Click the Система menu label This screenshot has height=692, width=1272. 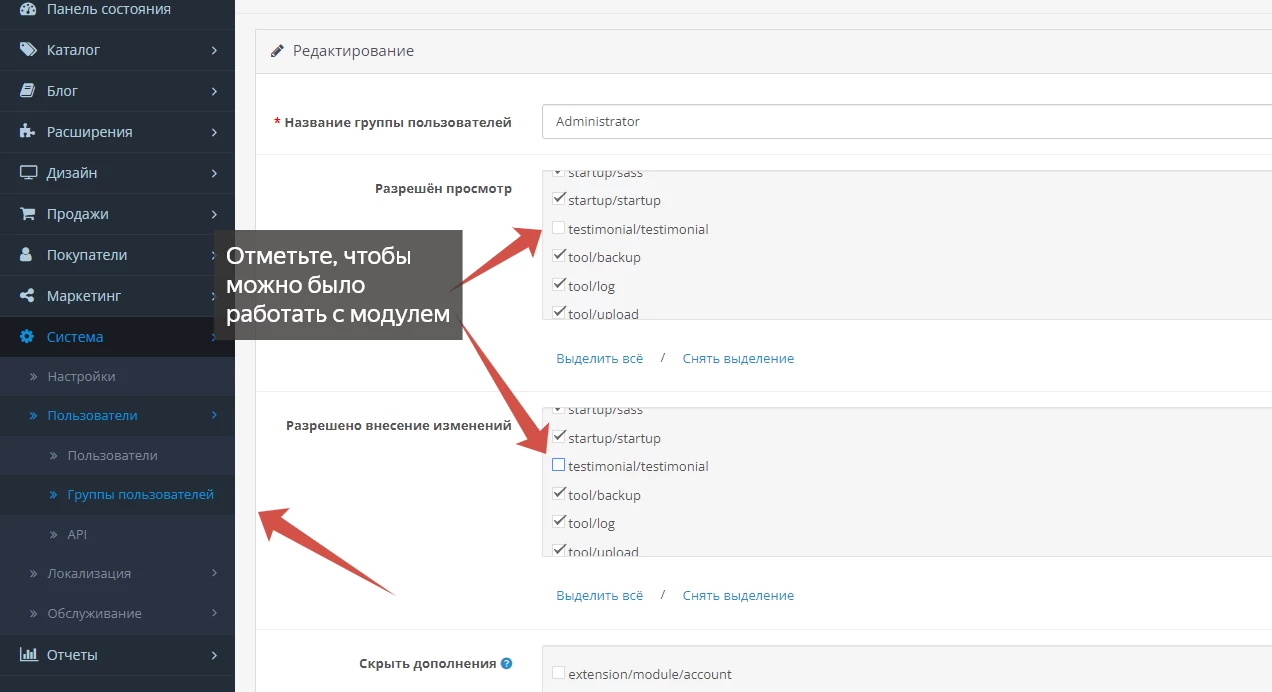point(75,337)
